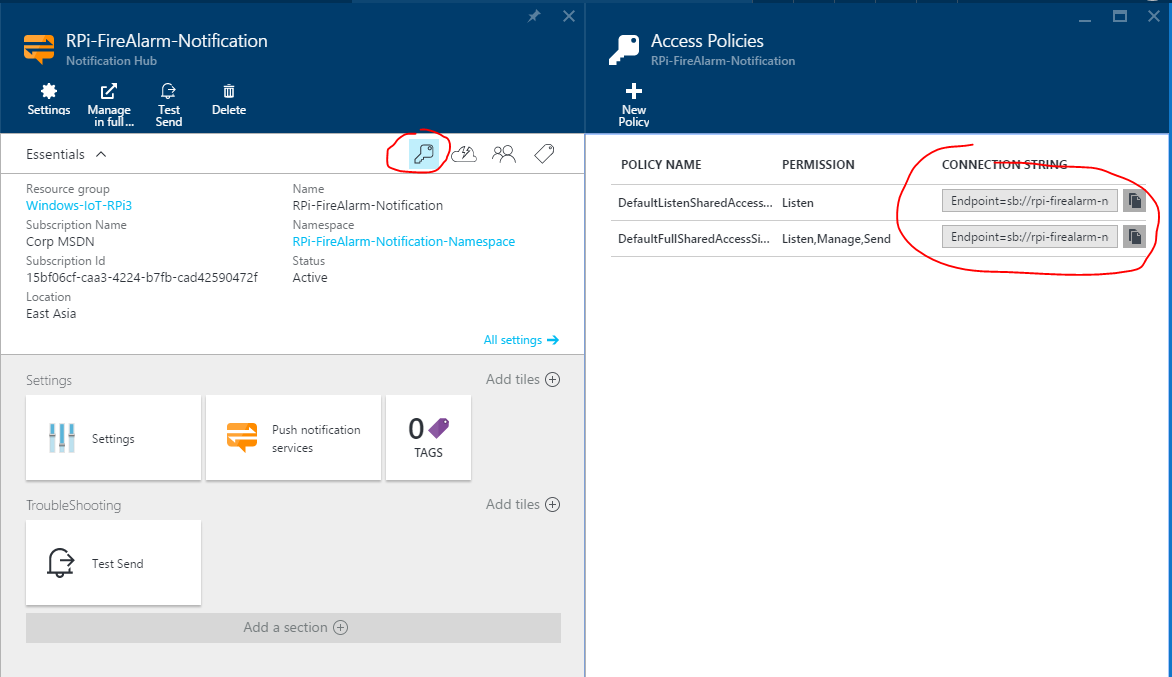This screenshot has width=1172, height=677.
Task: Select the East Asia location value
Action: pyautogui.click(x=51, y=313)
